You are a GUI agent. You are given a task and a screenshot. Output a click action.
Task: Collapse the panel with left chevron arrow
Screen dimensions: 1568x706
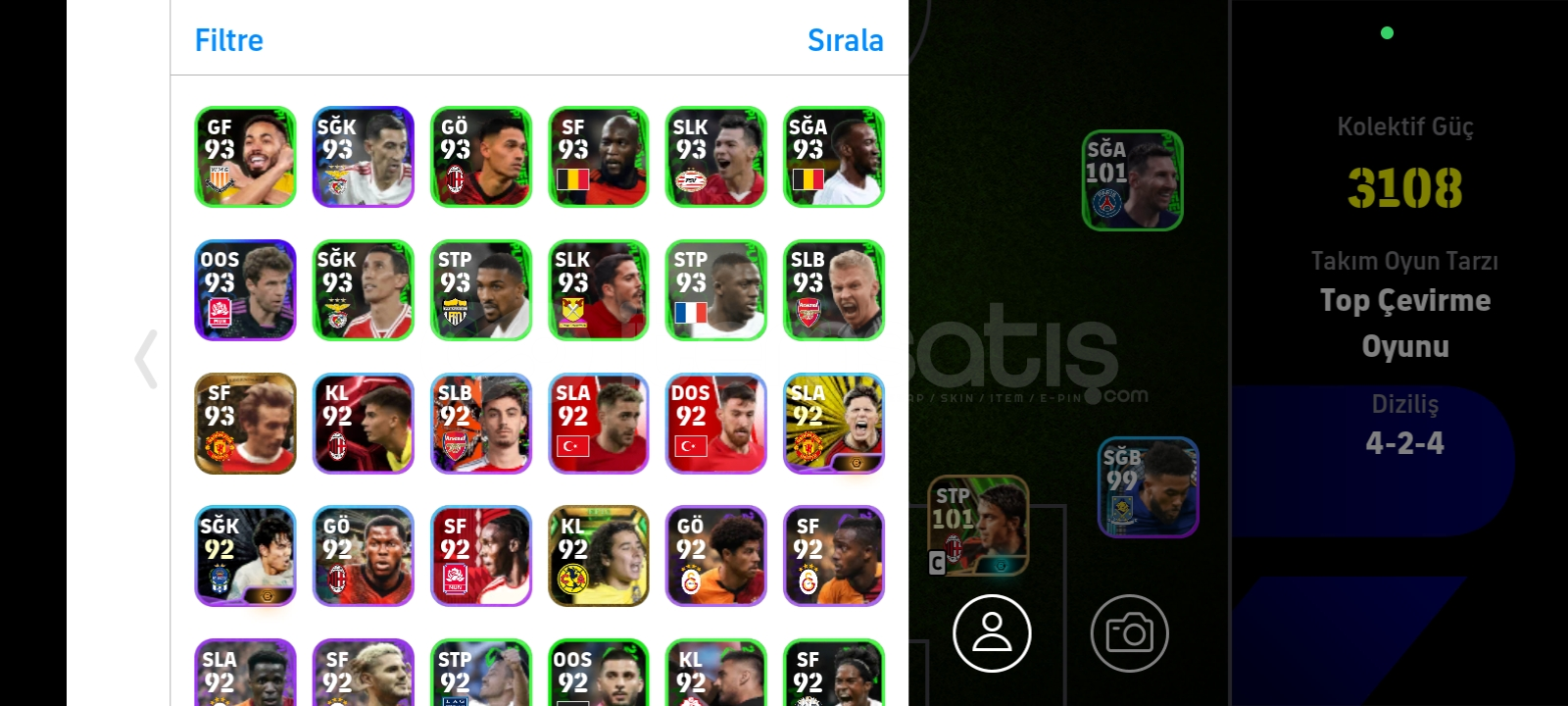tap(146, 359)
